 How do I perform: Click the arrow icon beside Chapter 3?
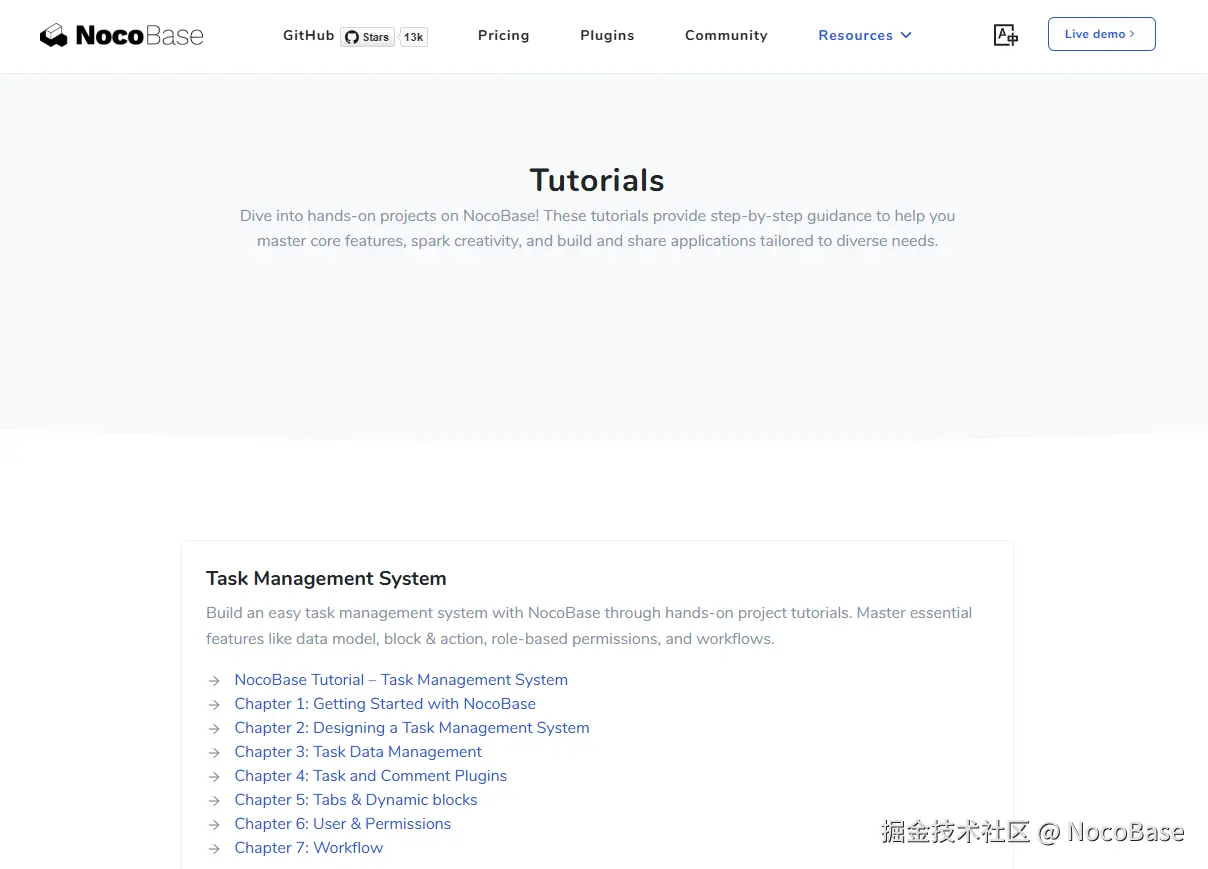click(x=214, y=753)
